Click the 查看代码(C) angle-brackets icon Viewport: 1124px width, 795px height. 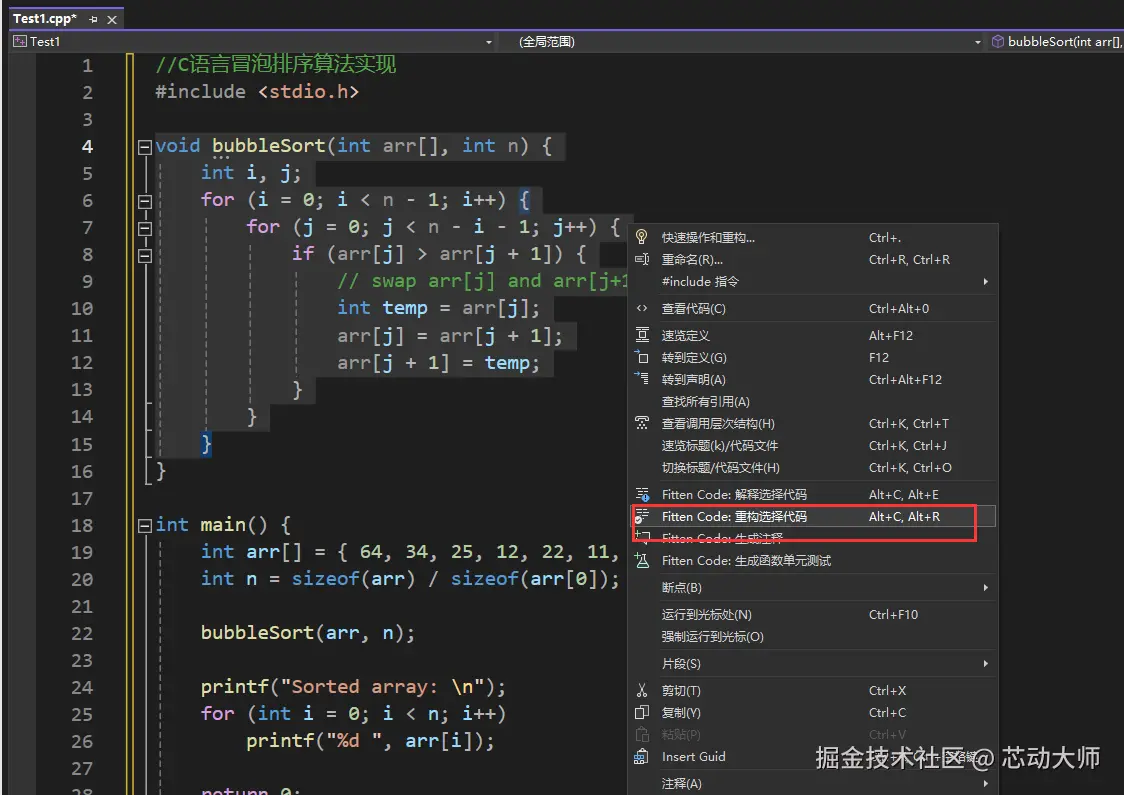[x=642, y=308]
